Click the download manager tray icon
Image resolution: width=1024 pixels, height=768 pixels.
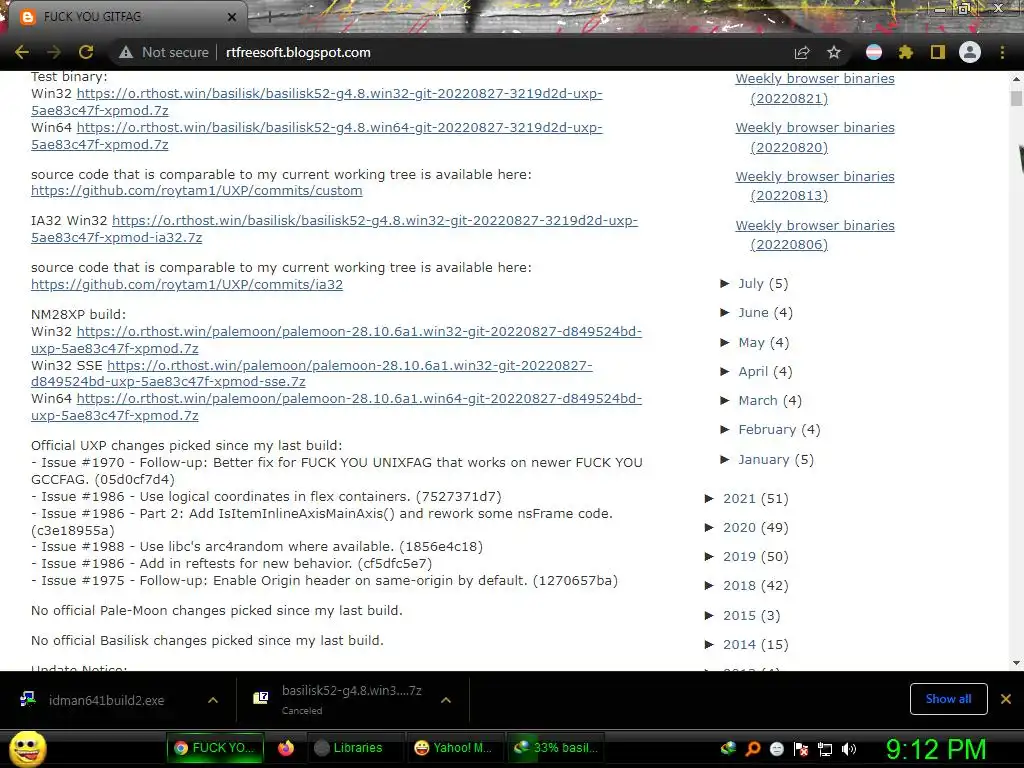pos(728,749)
